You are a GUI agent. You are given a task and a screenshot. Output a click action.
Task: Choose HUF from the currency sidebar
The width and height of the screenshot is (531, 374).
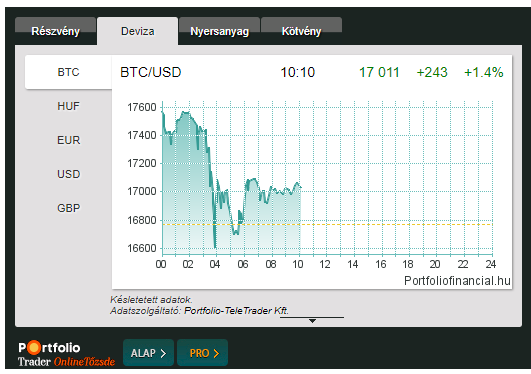point(68,106)
